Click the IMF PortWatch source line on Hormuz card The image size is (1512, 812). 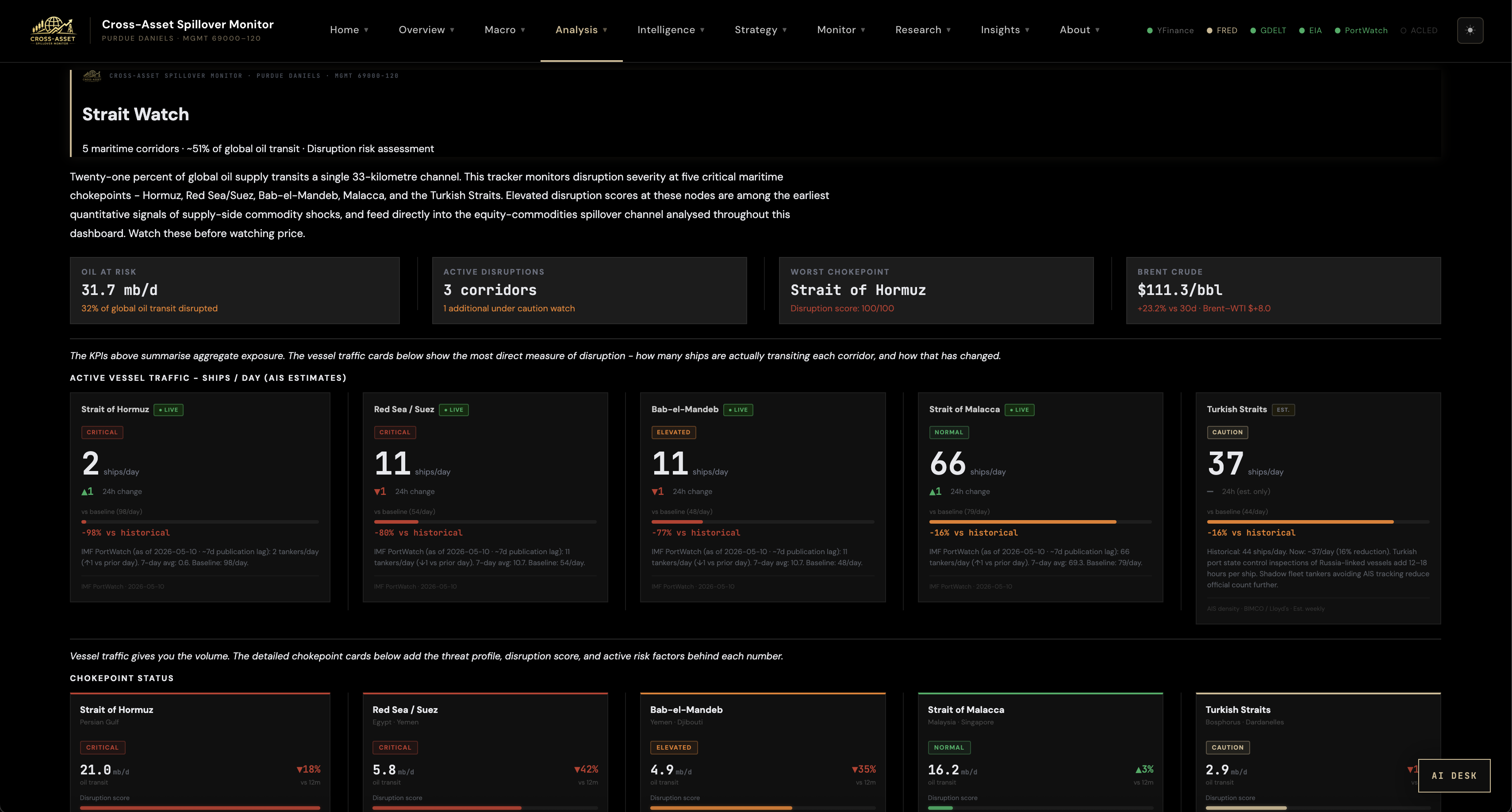[123, 586]
